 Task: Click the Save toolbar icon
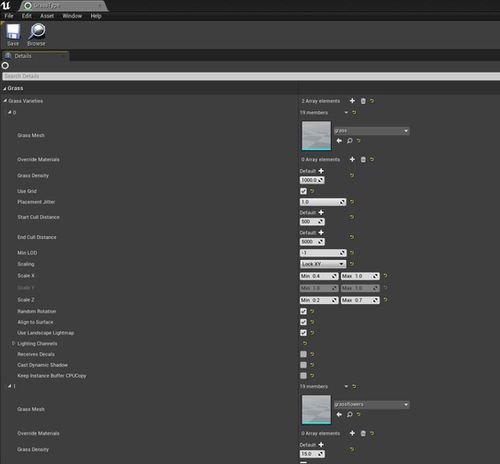pyautogui.click(x=13, y=35)
